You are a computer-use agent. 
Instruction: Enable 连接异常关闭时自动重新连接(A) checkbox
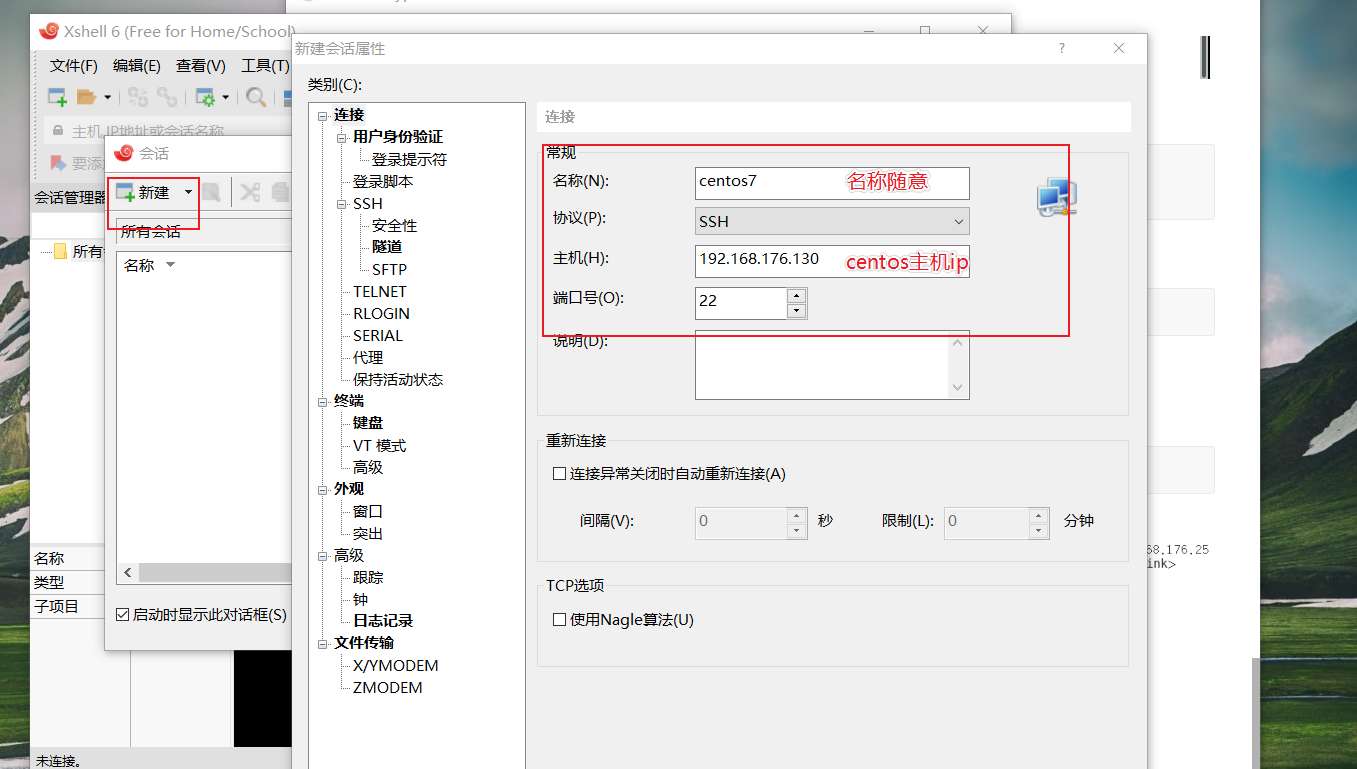pyautogui.click(x=560, y=474)
